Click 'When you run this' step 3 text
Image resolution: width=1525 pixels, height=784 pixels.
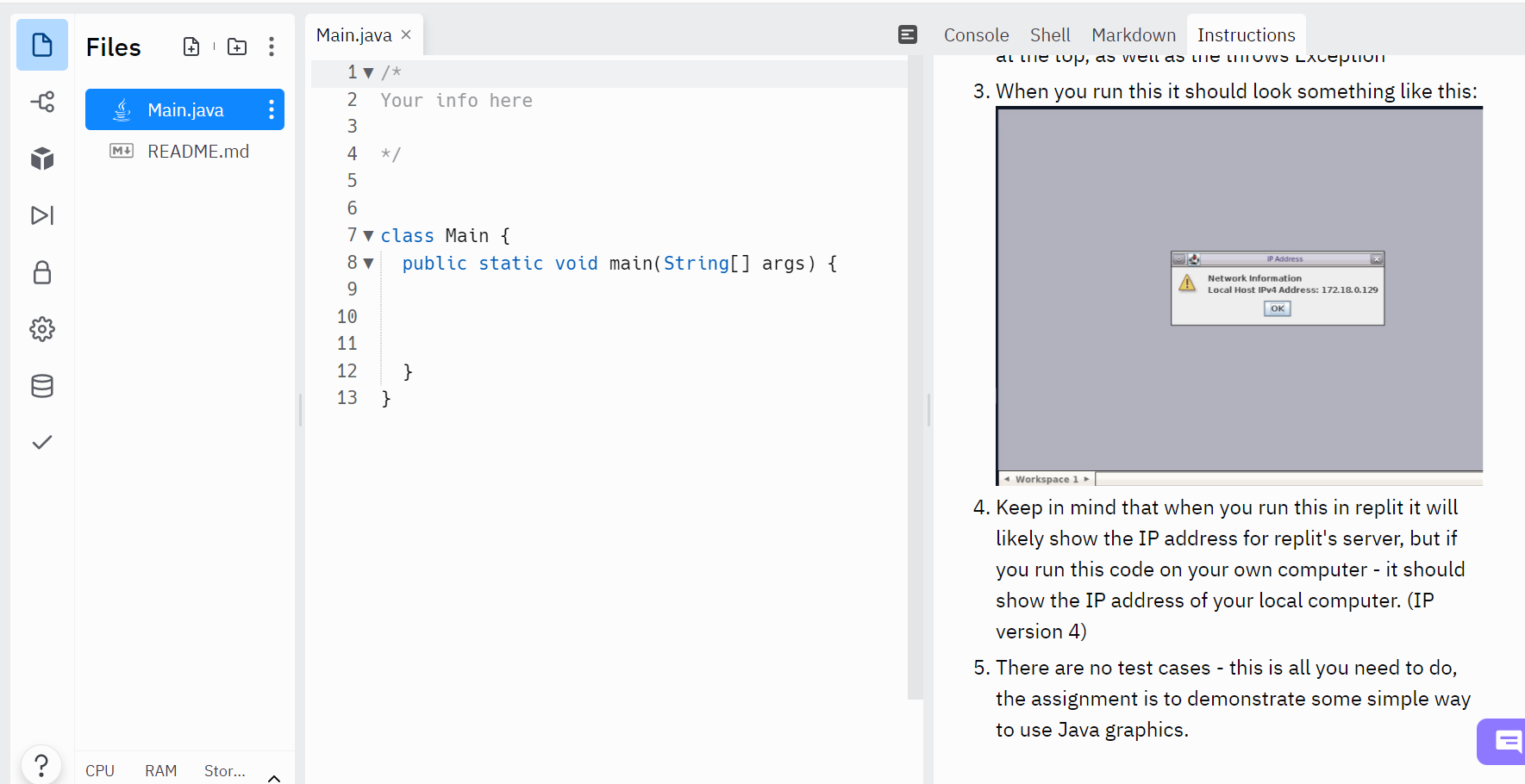pyautogui.click(x=1236, y=91)
